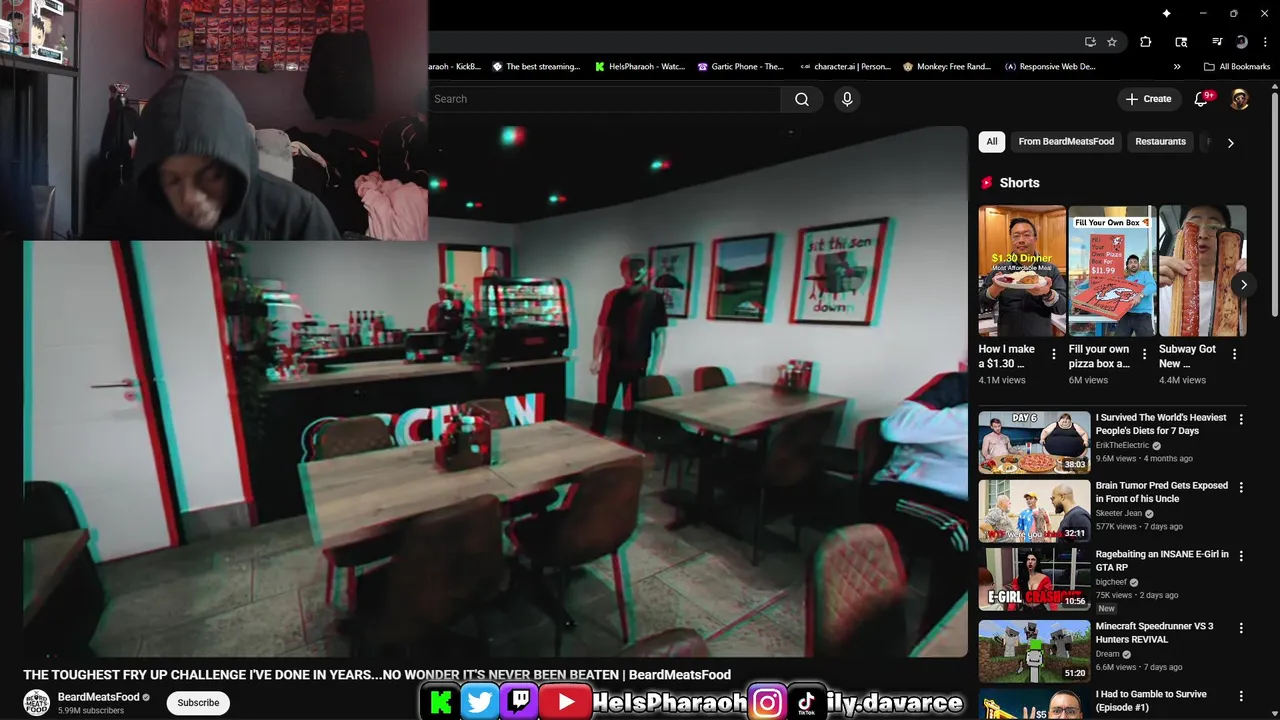Open options for 'Fill your own pizza box' short

(1144, 354)
